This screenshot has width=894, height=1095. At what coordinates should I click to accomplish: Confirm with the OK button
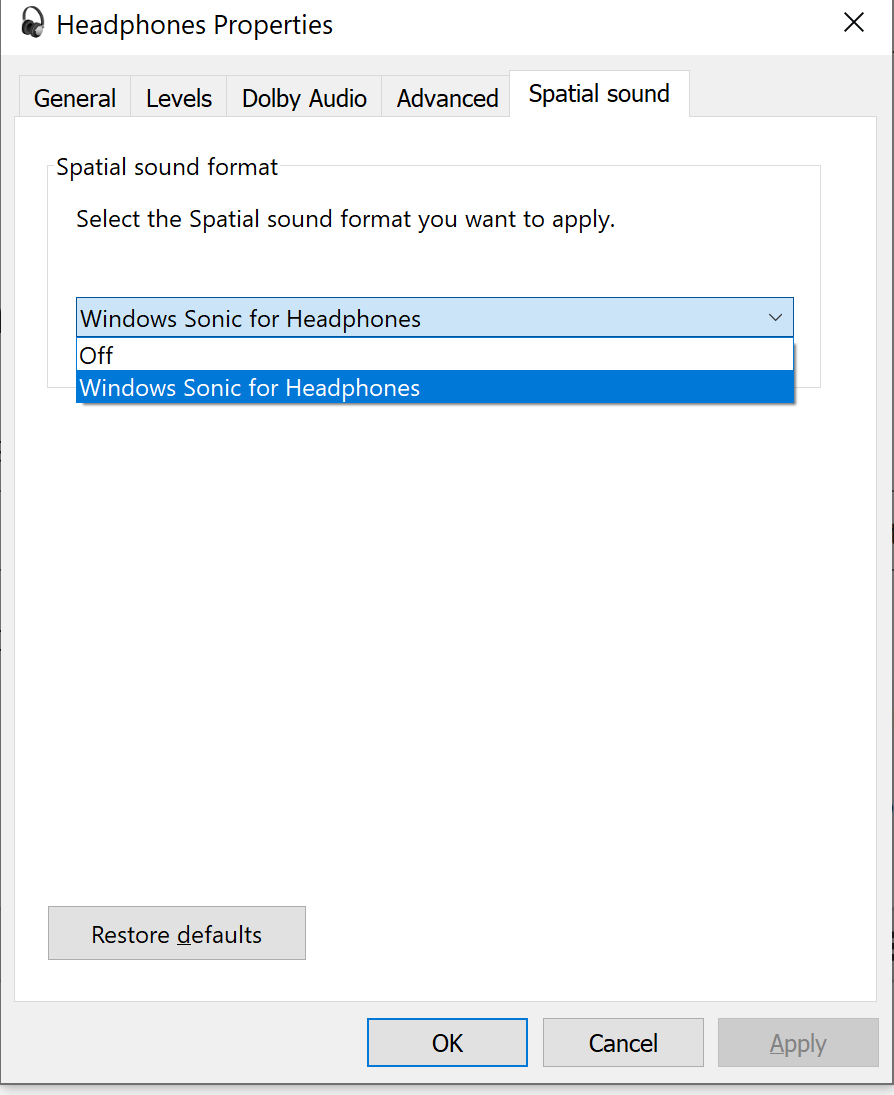click(447, 1043)
